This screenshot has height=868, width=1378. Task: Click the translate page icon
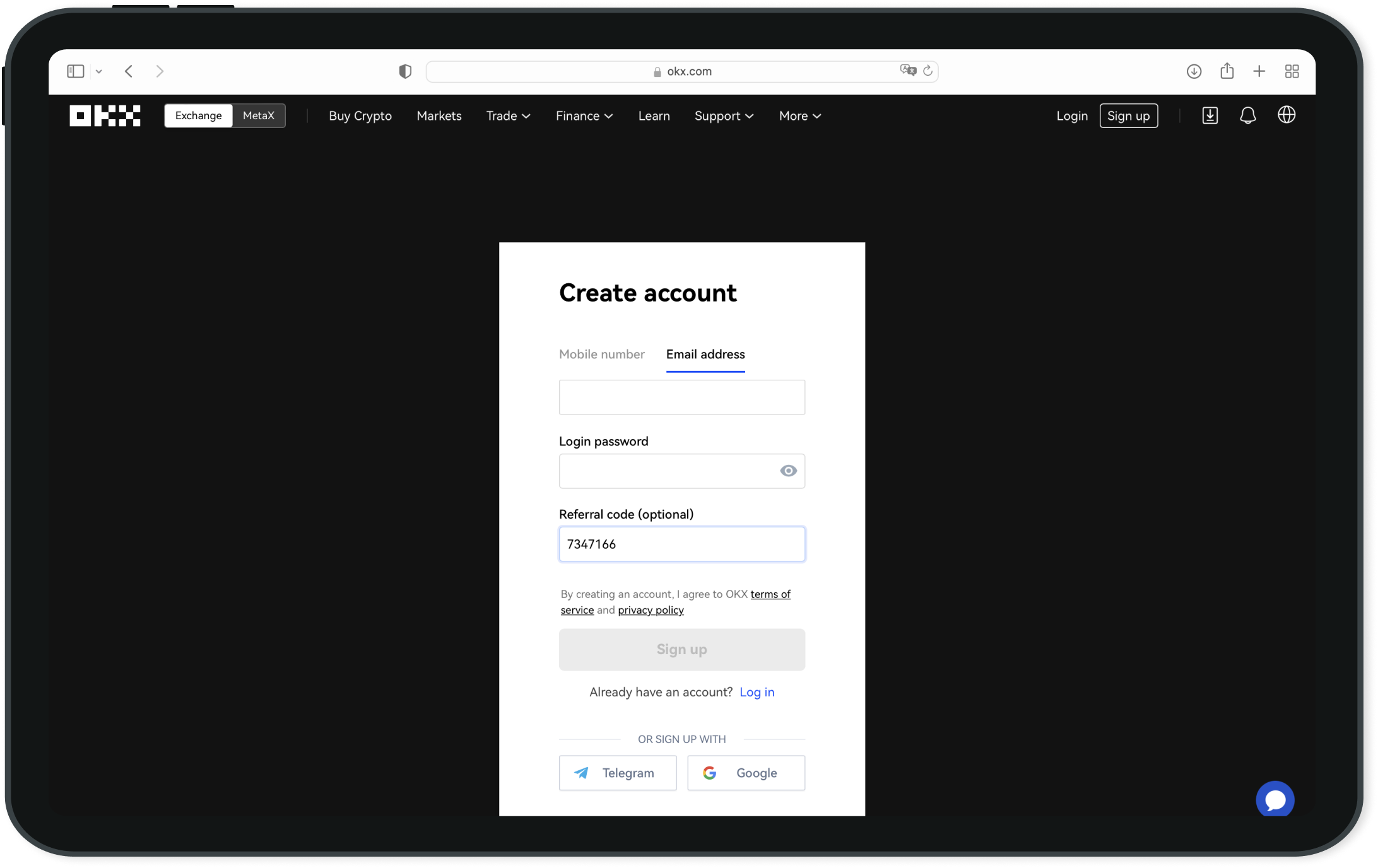tap(908, 70)
